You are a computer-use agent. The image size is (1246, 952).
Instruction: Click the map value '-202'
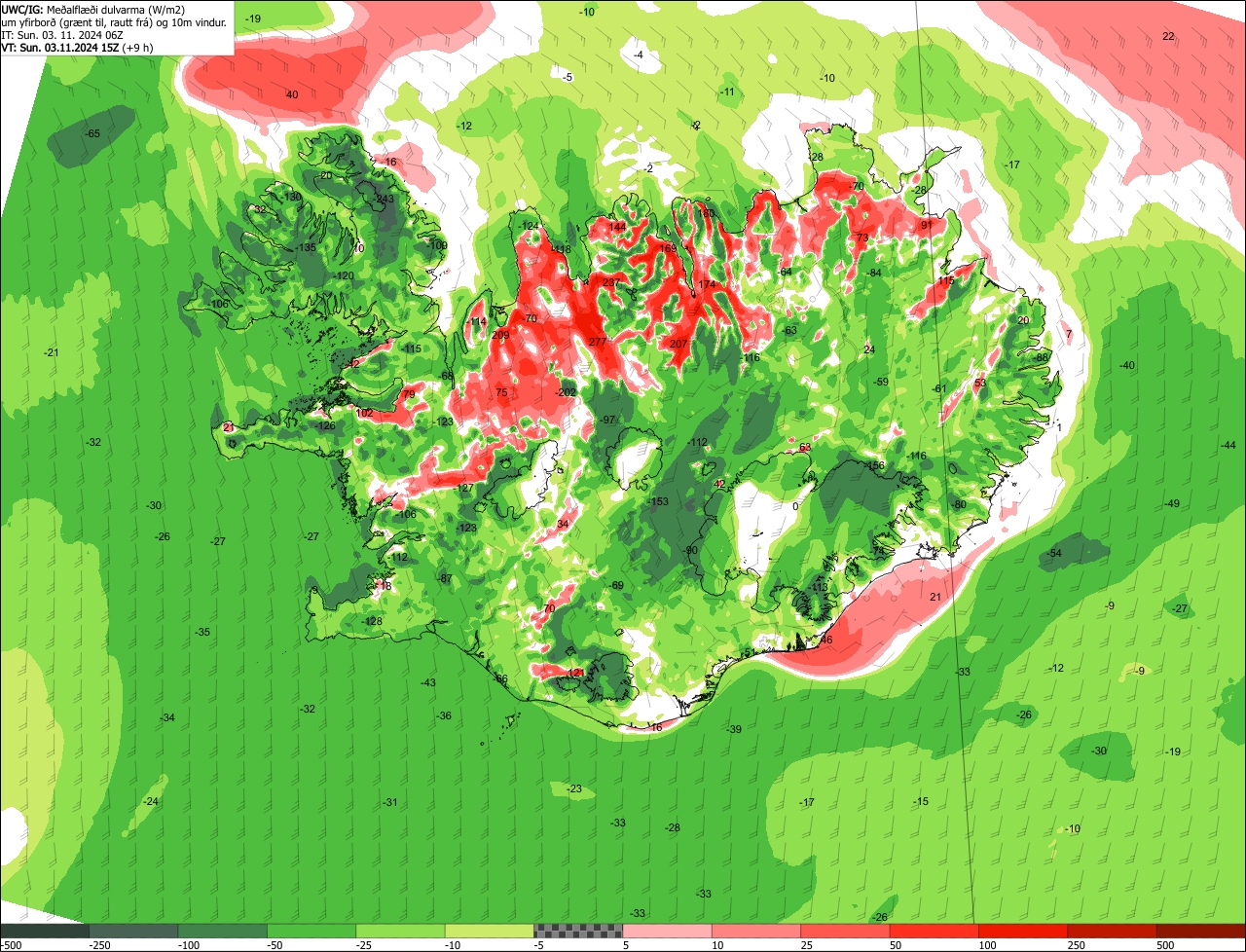point(567,392)
